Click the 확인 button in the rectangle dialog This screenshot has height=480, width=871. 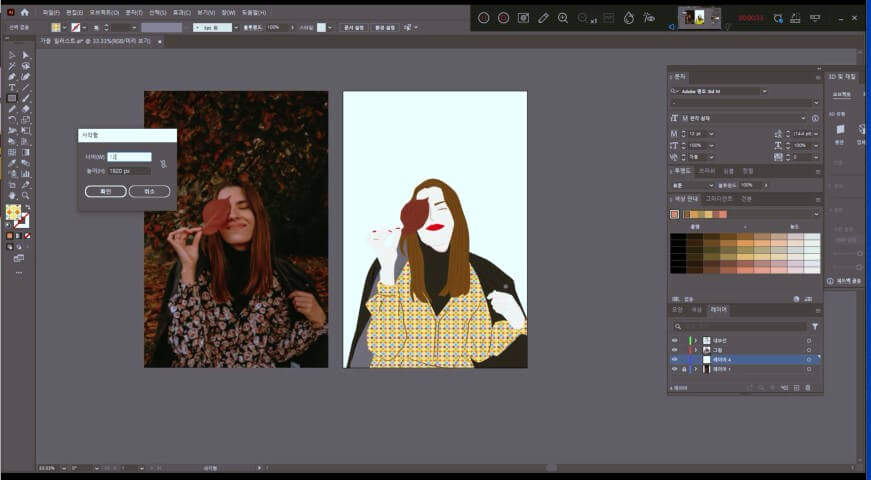(x=105, y=191)
